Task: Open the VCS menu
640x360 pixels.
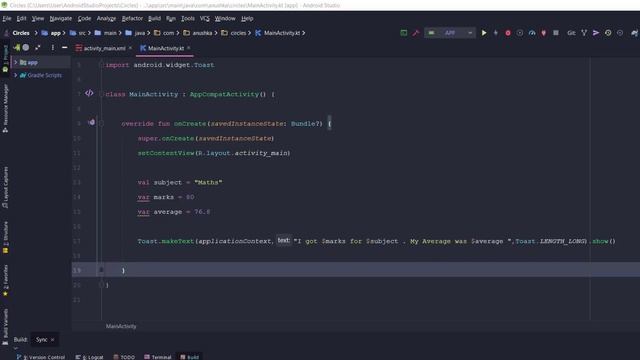Action: (204, 18)
